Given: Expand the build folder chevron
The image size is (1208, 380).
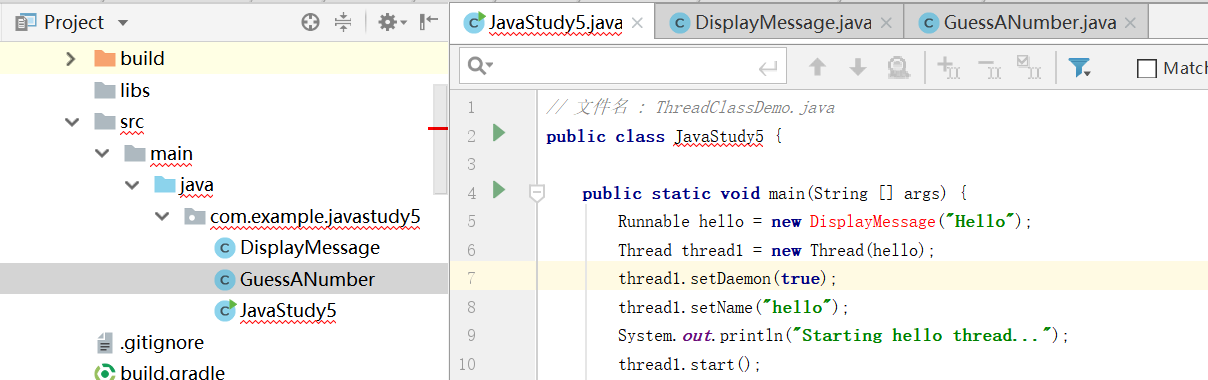Looking at the screenshot, I should 70,58.
